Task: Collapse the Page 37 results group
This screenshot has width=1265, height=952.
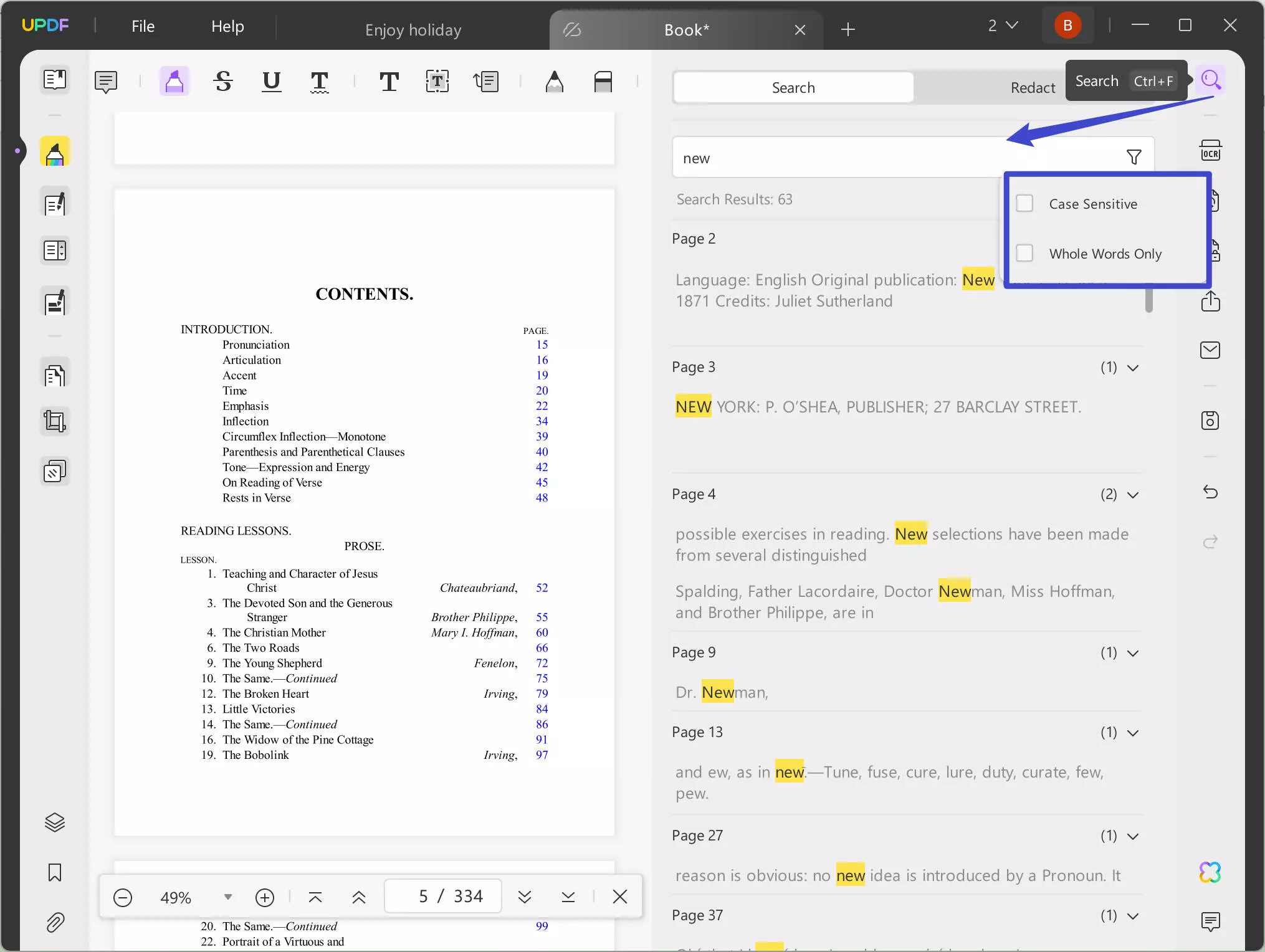Action: click(1133, 916)
